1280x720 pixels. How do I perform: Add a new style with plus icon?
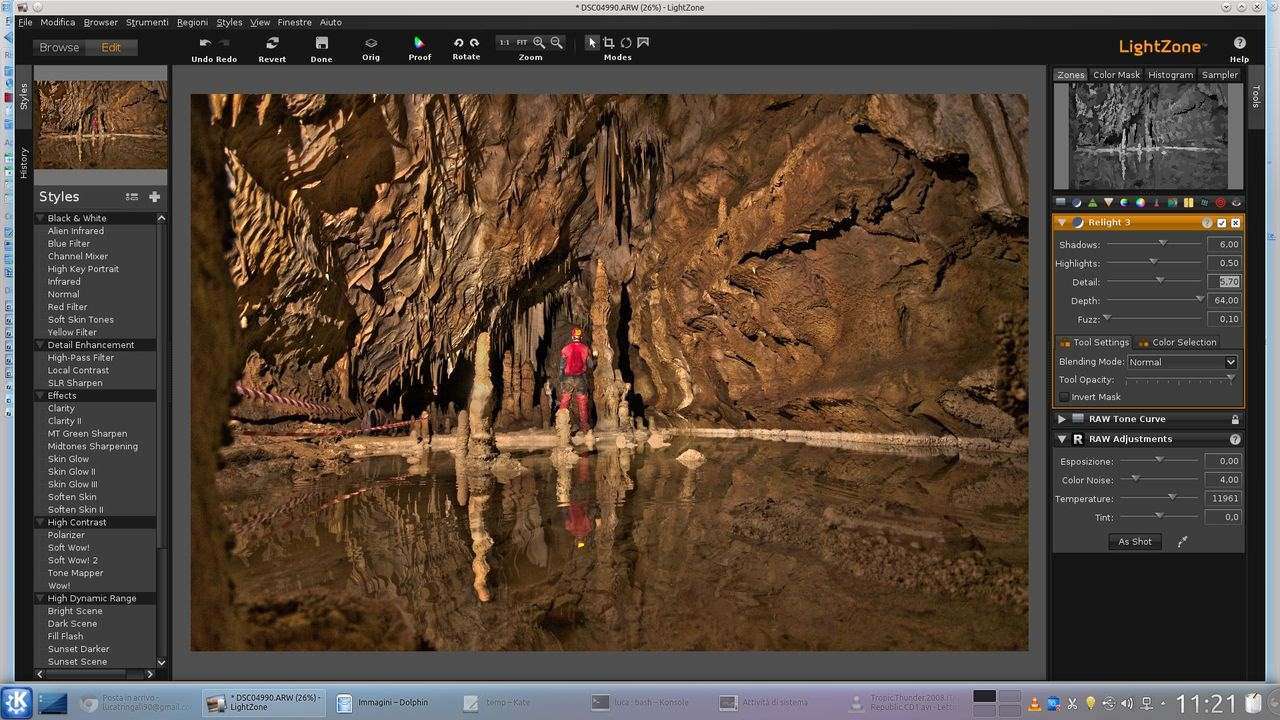(x=154, y=197)
